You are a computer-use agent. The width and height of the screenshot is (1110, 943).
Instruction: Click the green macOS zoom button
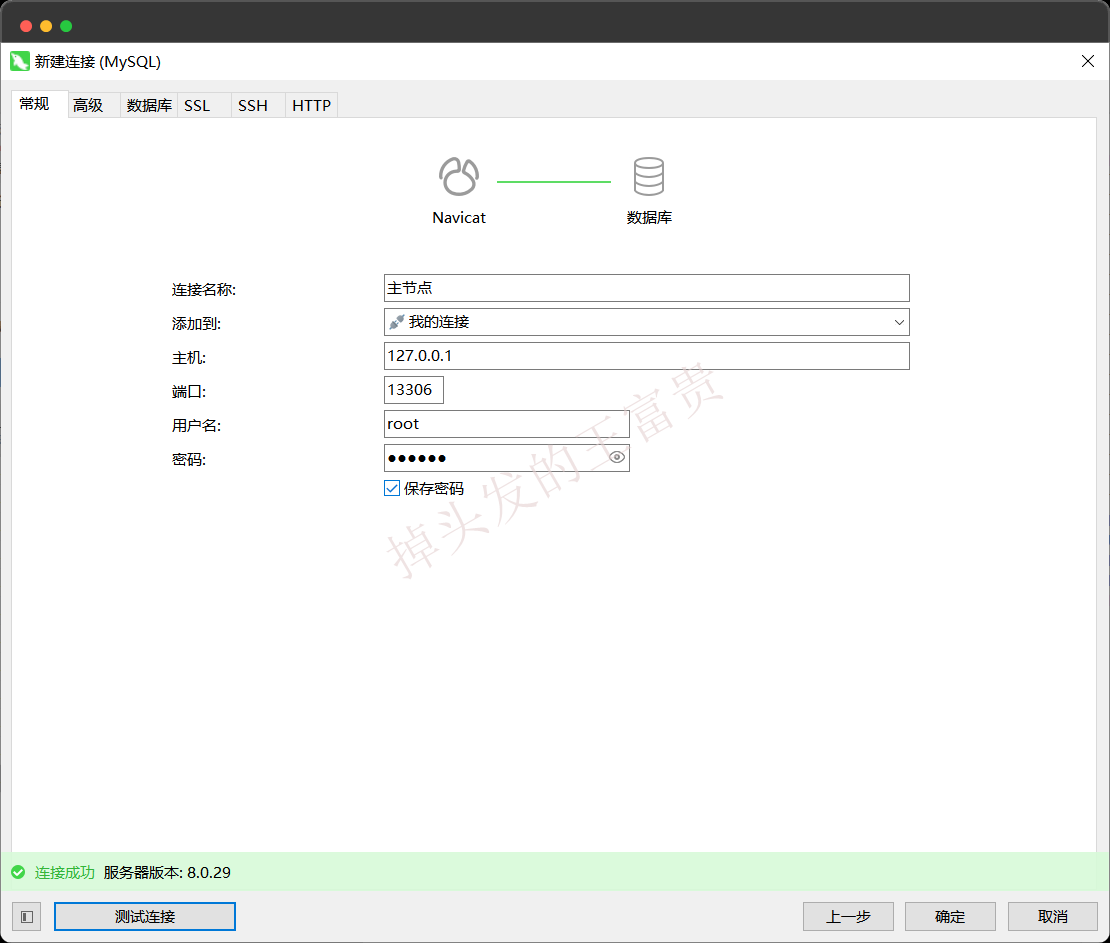coord(66,26)
